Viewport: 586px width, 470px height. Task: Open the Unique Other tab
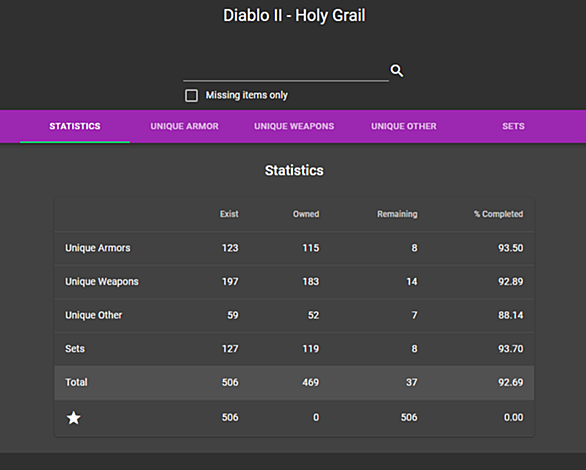[x=404, y=126]
